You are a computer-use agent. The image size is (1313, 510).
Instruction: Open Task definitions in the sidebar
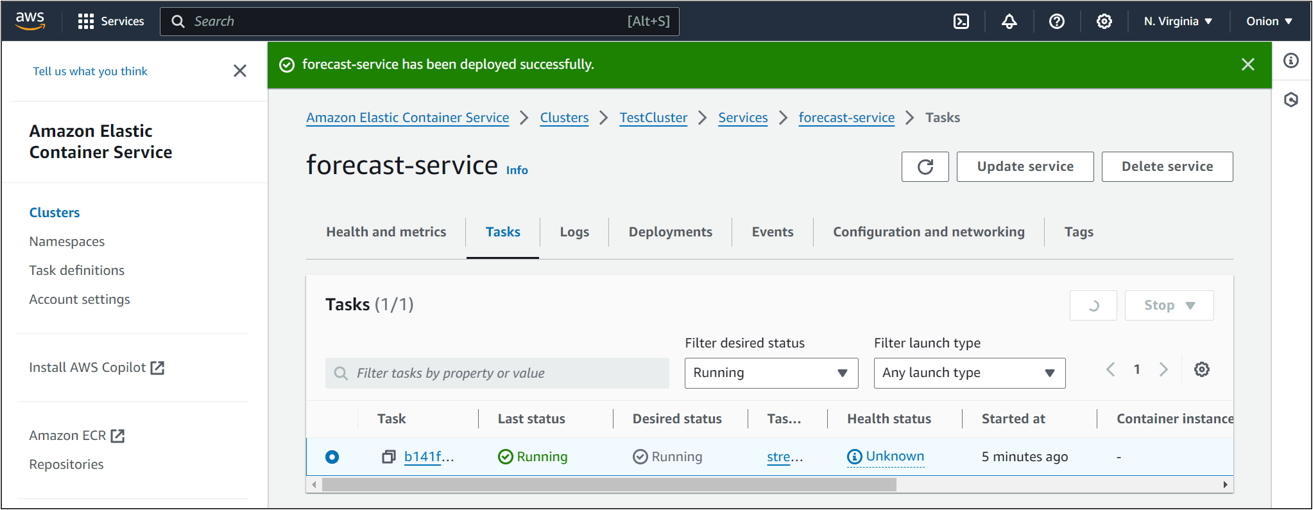[77, 271]
